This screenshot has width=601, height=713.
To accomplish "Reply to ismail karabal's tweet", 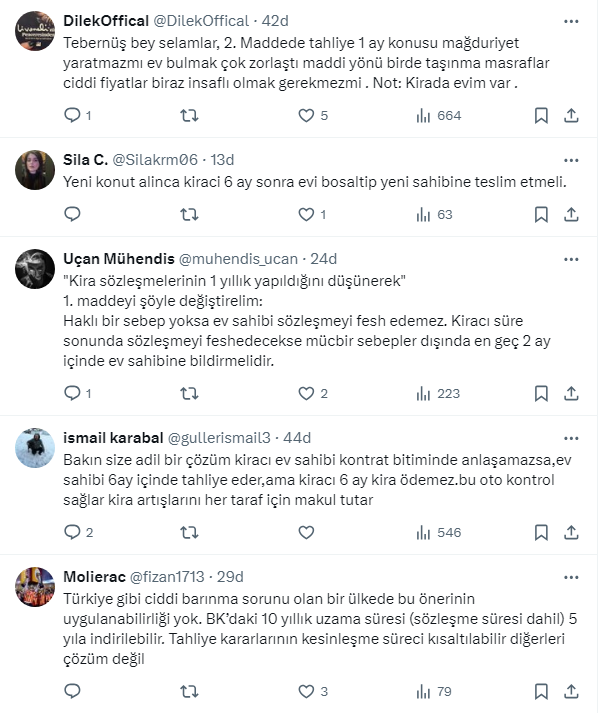I will [72, 532].
